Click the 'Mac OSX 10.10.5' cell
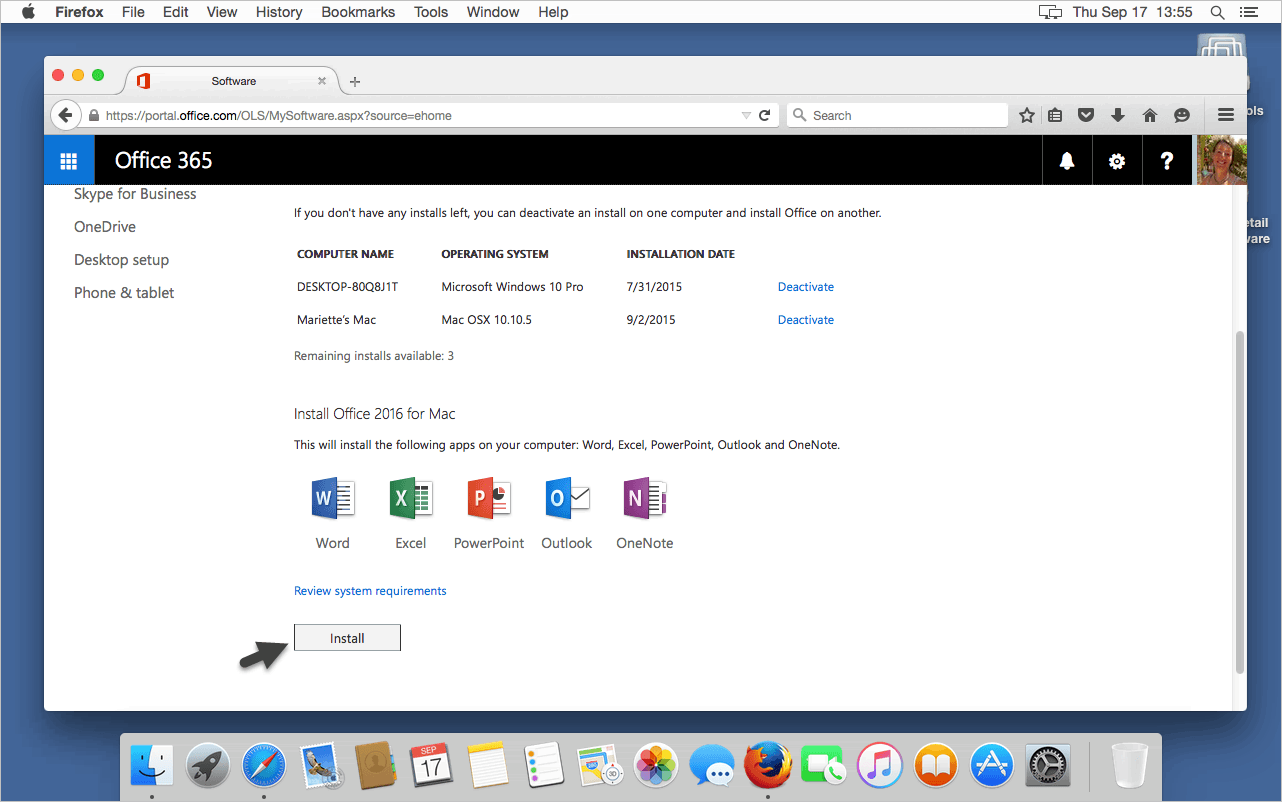Viewport: 1282px width, 802px height. (486, 320)
